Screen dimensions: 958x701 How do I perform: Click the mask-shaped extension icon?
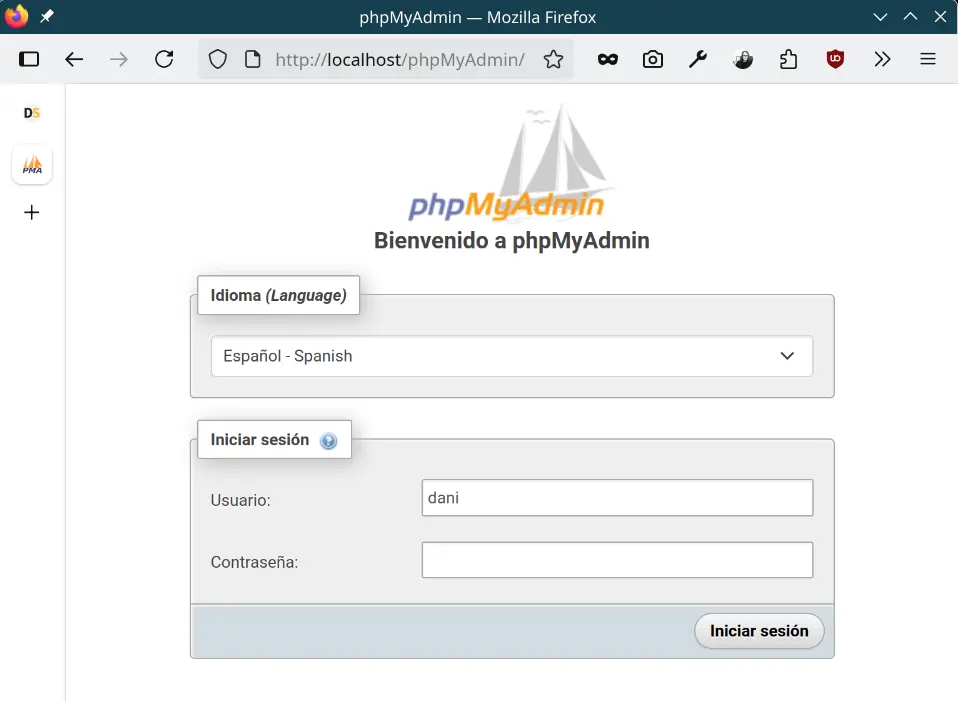point(607,59)
